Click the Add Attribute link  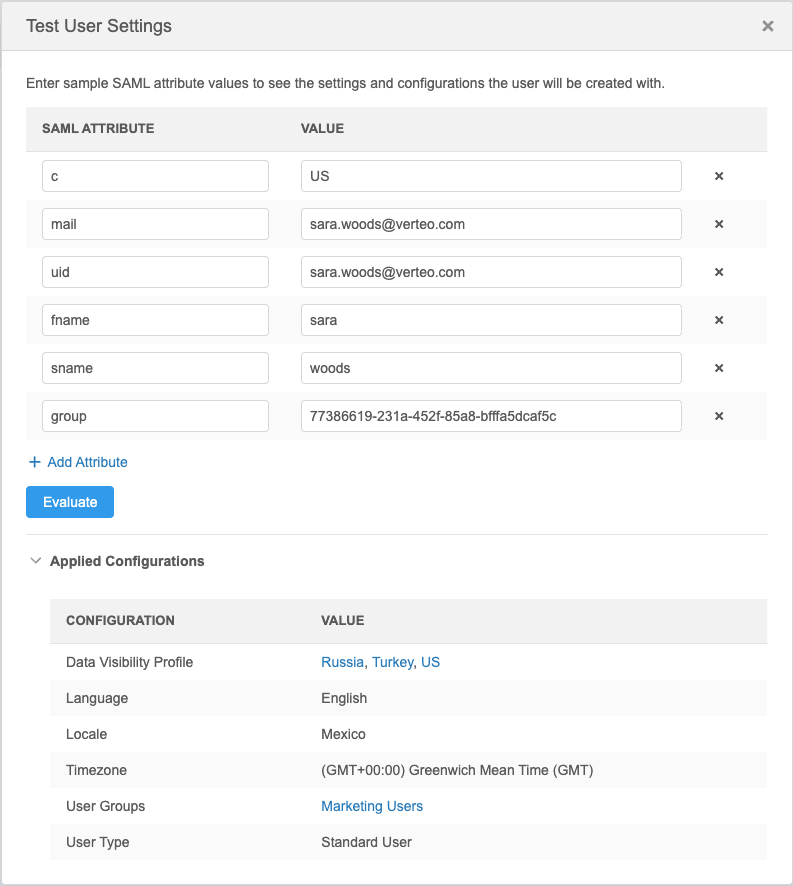[78, 462]
